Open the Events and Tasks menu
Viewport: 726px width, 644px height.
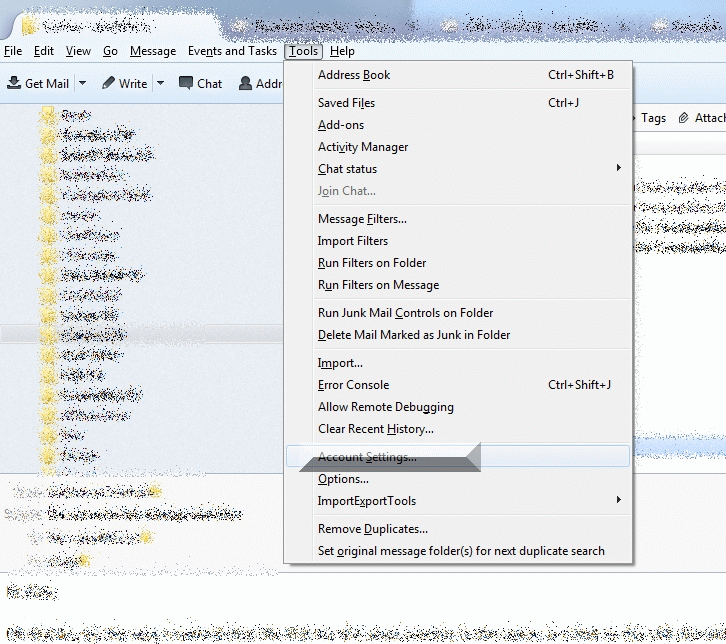click(x=232, y=51)
